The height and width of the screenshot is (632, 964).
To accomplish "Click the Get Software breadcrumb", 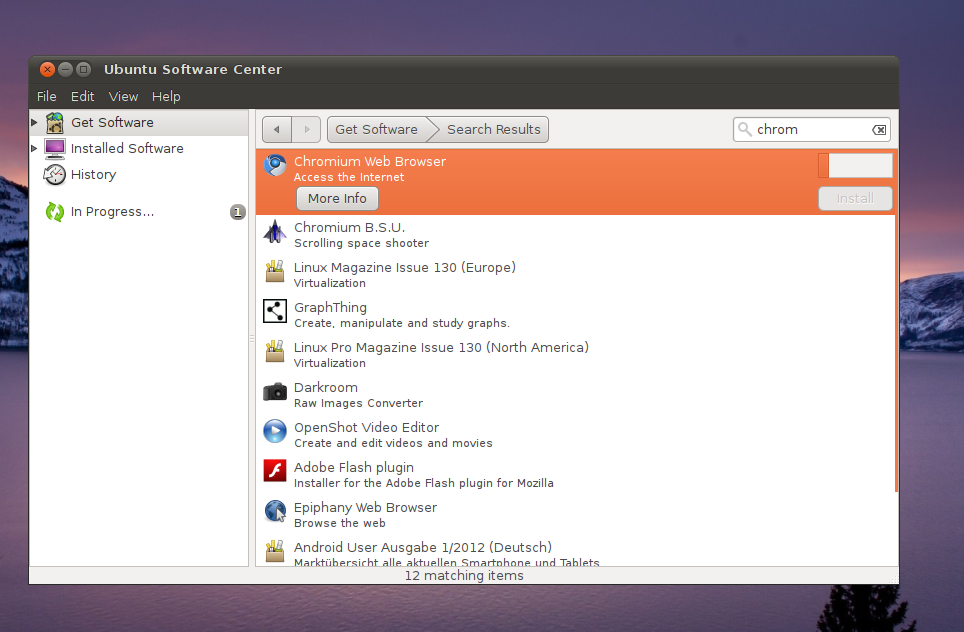I will [x=376, y=130].
